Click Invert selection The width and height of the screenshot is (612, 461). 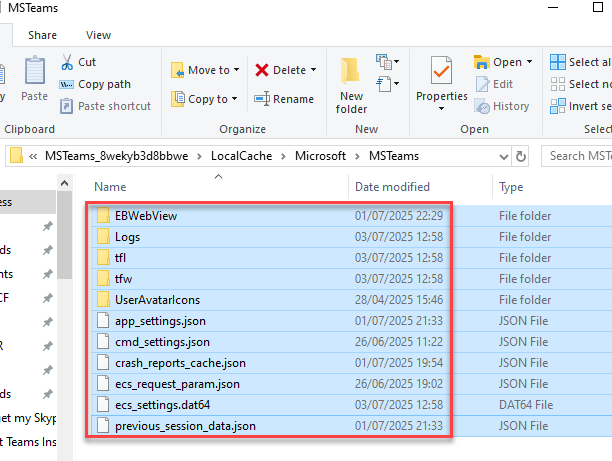(x=580, y=106)
